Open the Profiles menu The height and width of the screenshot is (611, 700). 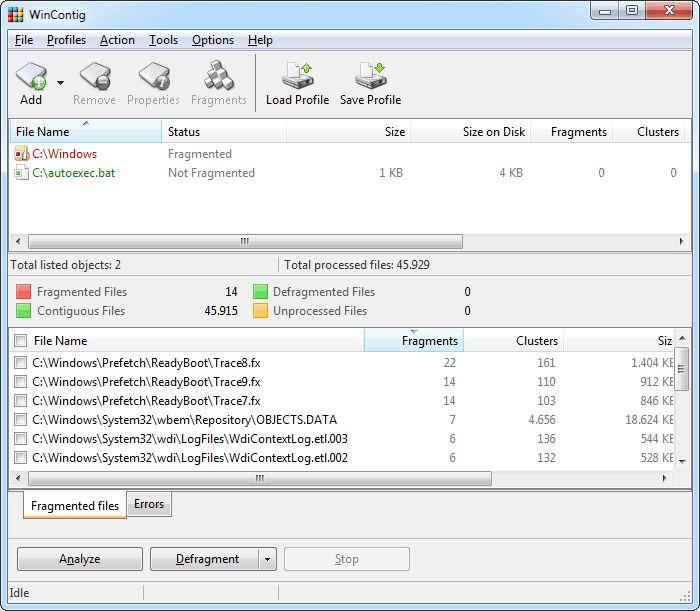pyautogui.click(x=67, y=40)
